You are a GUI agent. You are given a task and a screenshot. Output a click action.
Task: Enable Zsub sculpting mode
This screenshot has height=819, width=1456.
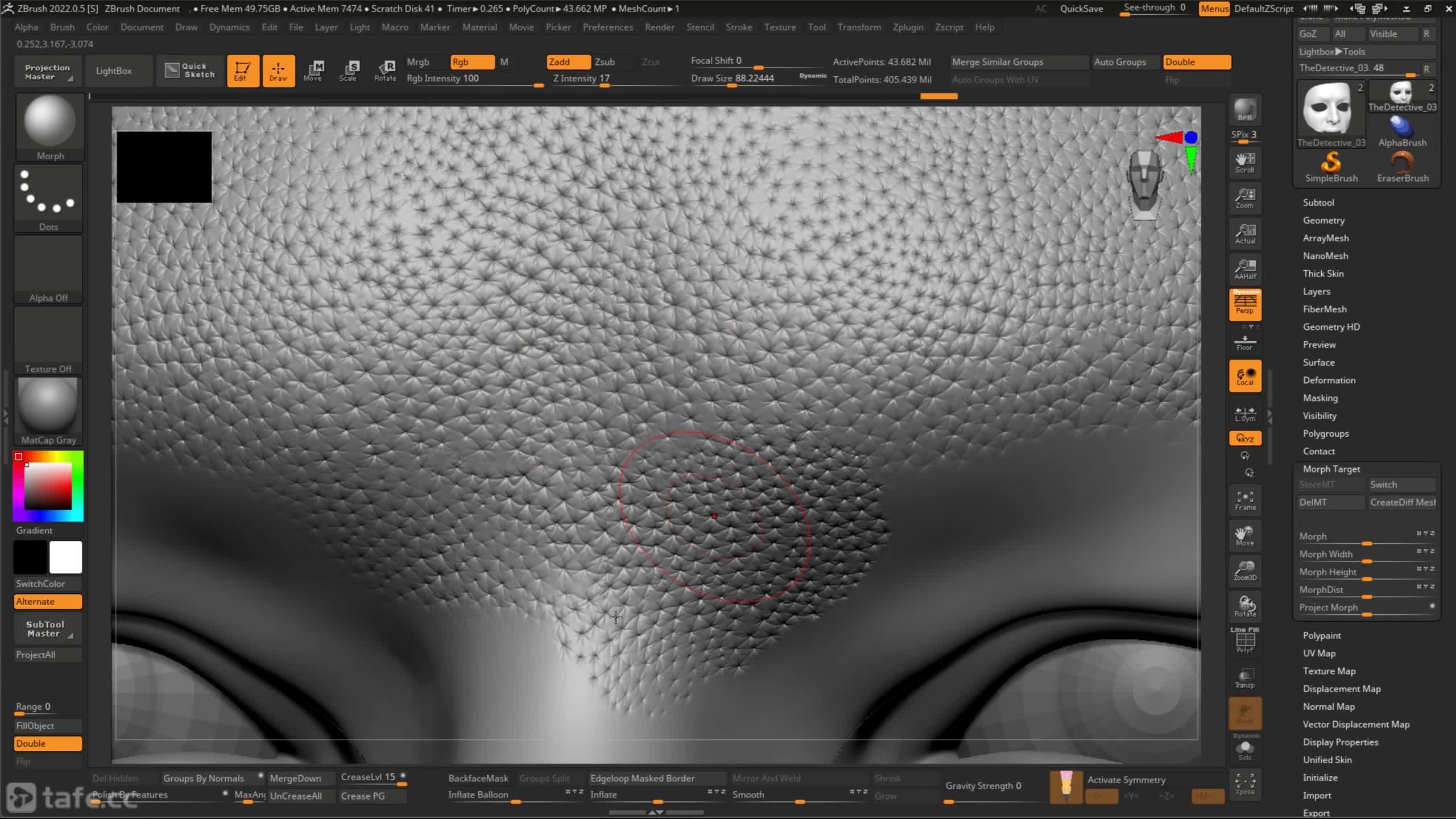605,61
